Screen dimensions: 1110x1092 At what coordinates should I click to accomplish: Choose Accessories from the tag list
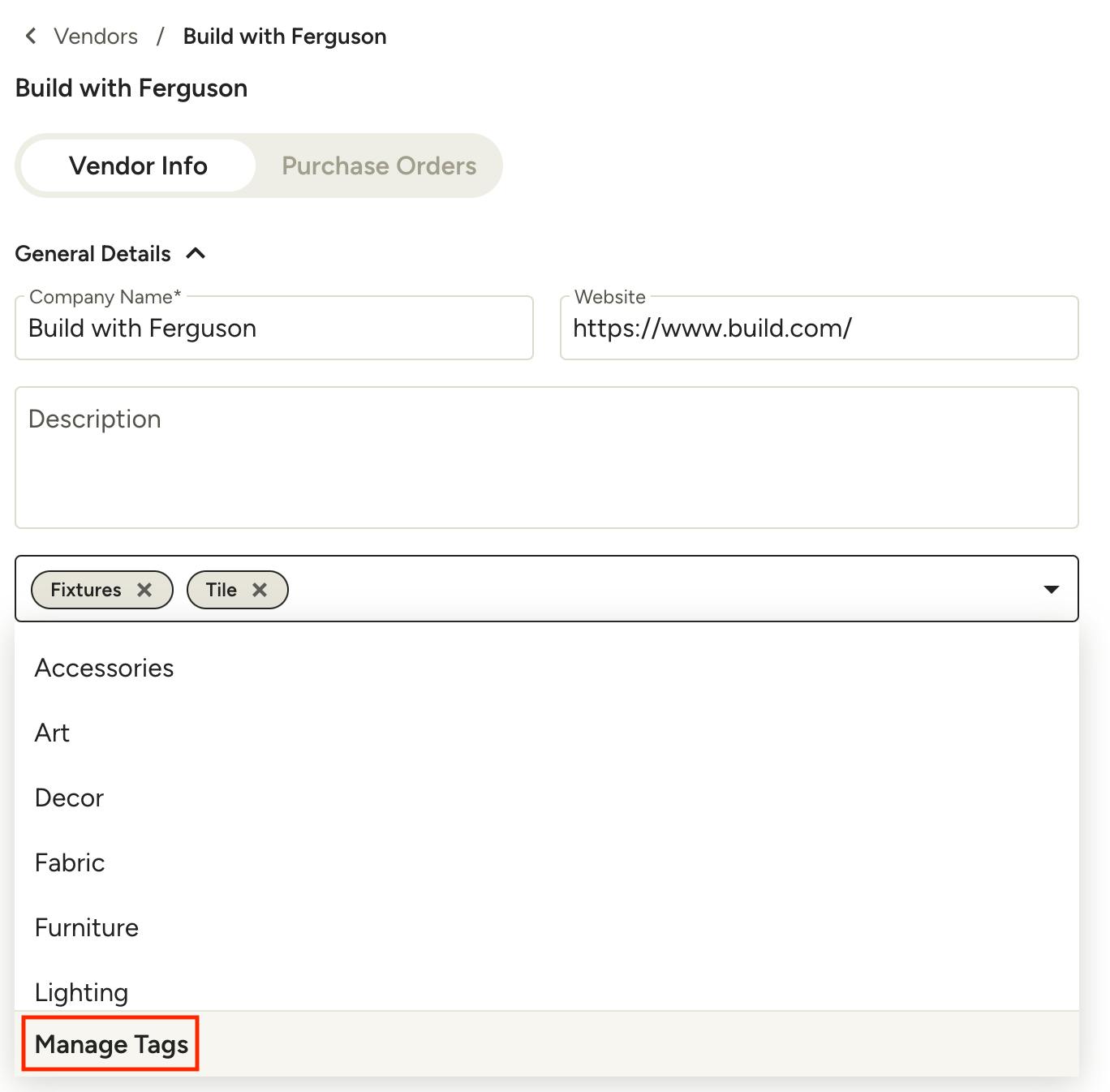[547, 668]
